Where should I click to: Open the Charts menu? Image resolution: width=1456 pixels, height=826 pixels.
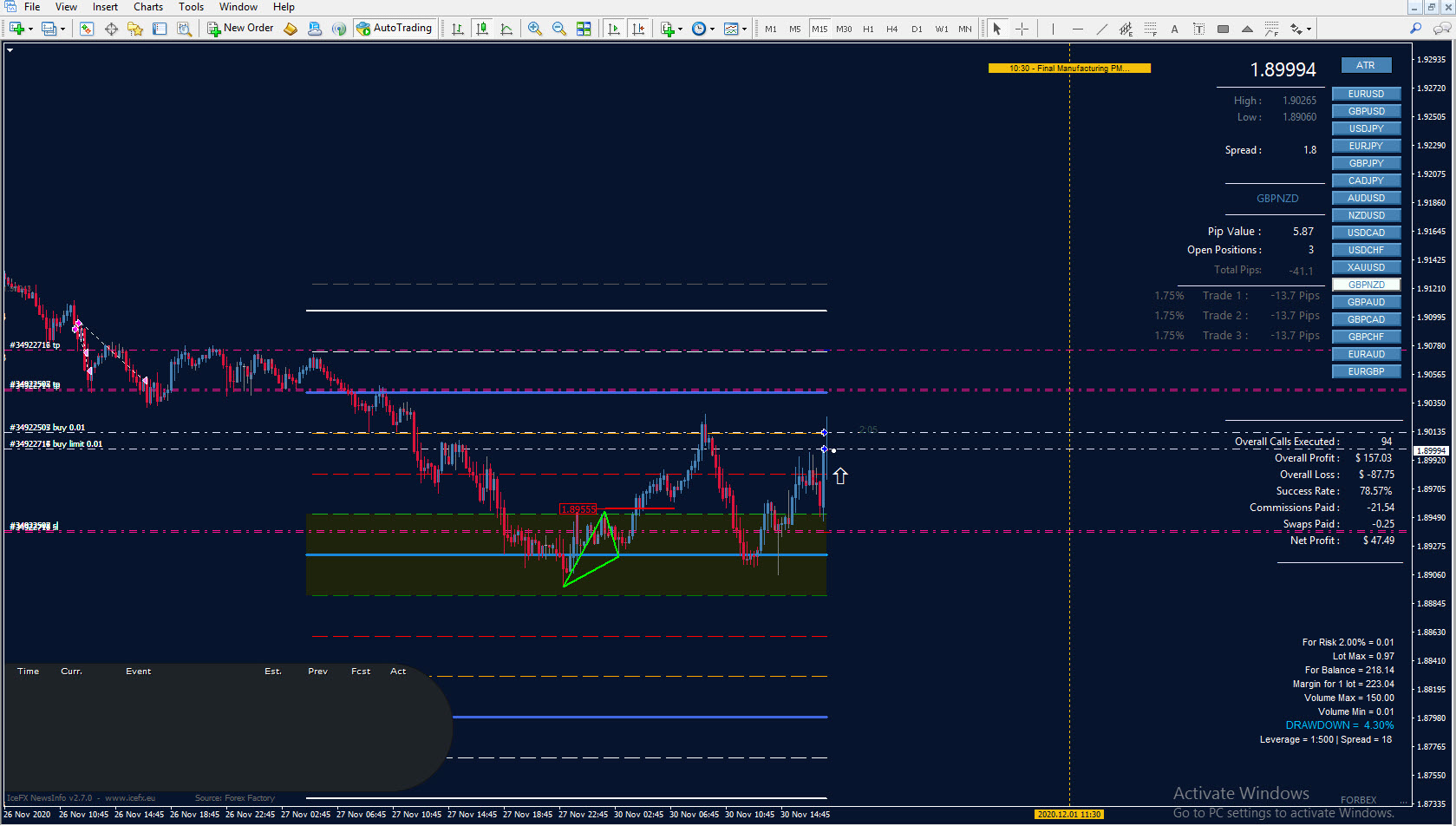point(148,7)
